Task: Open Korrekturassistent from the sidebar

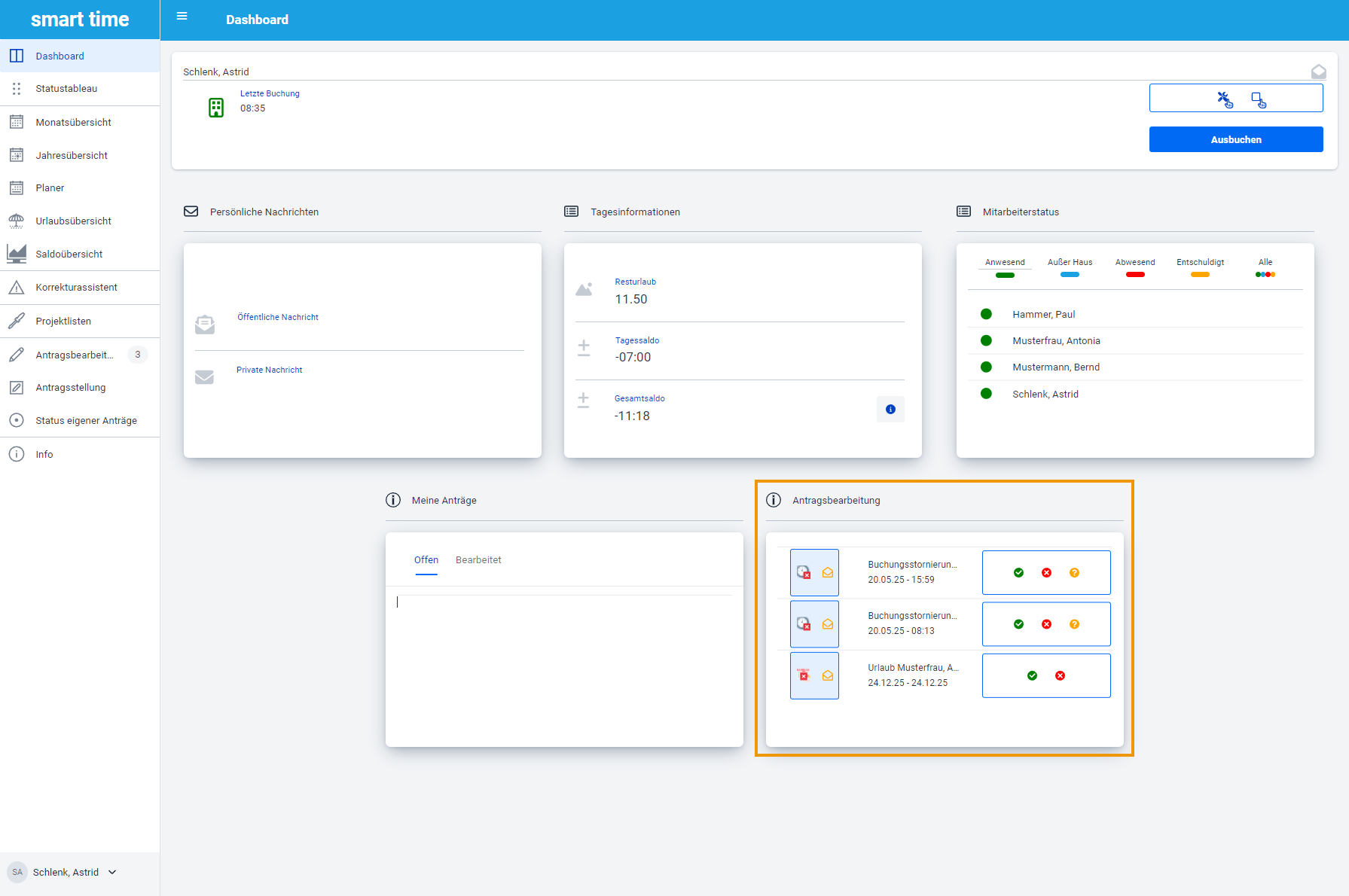Action: click(76, 287)
